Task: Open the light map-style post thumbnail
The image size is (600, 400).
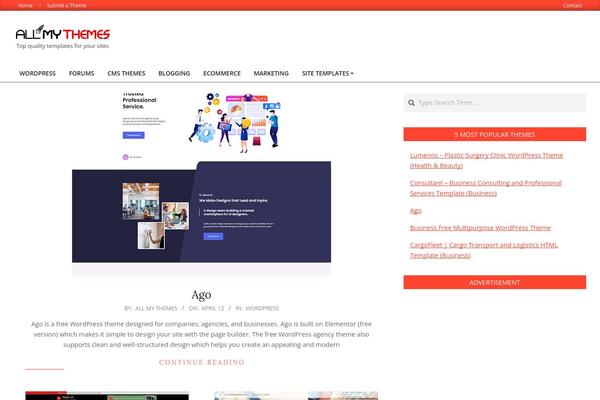Action: (x=296, y=395)
